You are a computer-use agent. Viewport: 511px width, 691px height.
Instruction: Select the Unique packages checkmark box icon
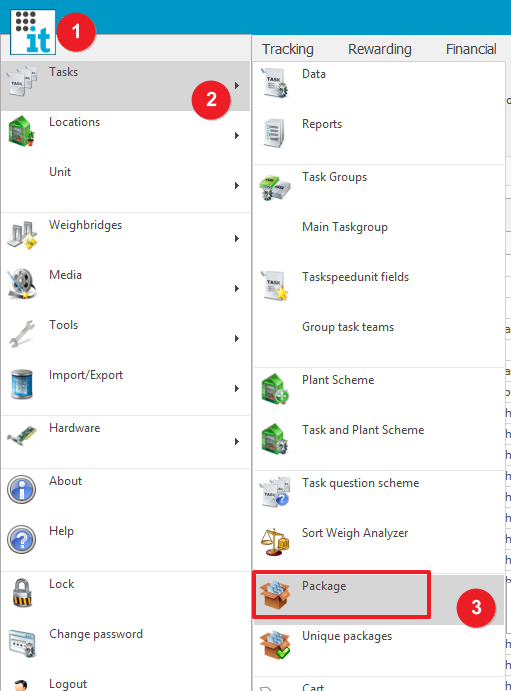275,645
